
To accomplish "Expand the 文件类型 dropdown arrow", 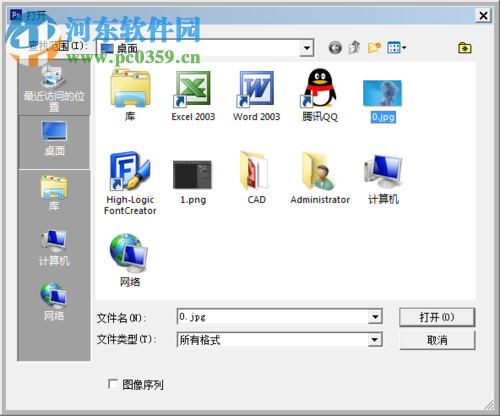I will tap(375, 340).
